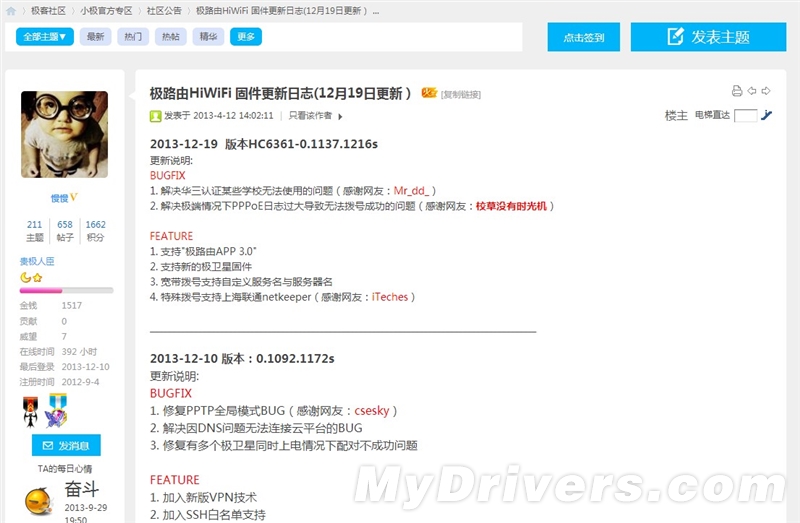
Task: Expand the 全部主题 dropdown
Action: click(45, 37)
